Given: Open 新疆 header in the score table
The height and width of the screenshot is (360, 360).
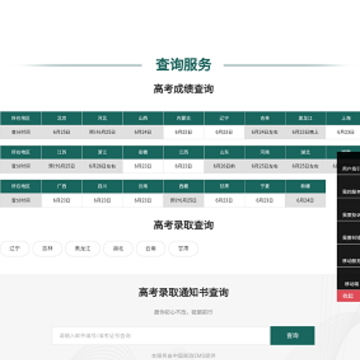Looking at the screenshot, I should pos(306,187).
